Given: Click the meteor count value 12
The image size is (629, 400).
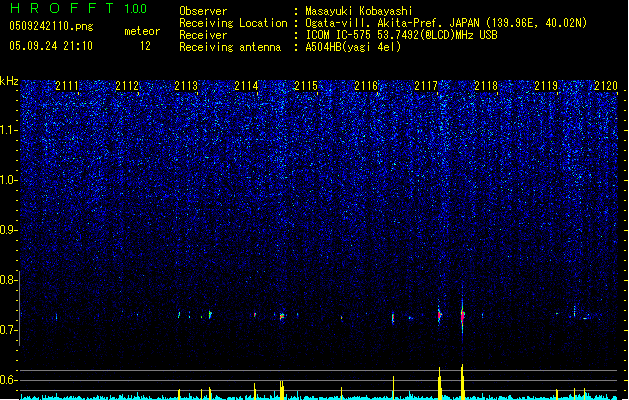Looking at the screenshot, I should click(x=145, y=46).
